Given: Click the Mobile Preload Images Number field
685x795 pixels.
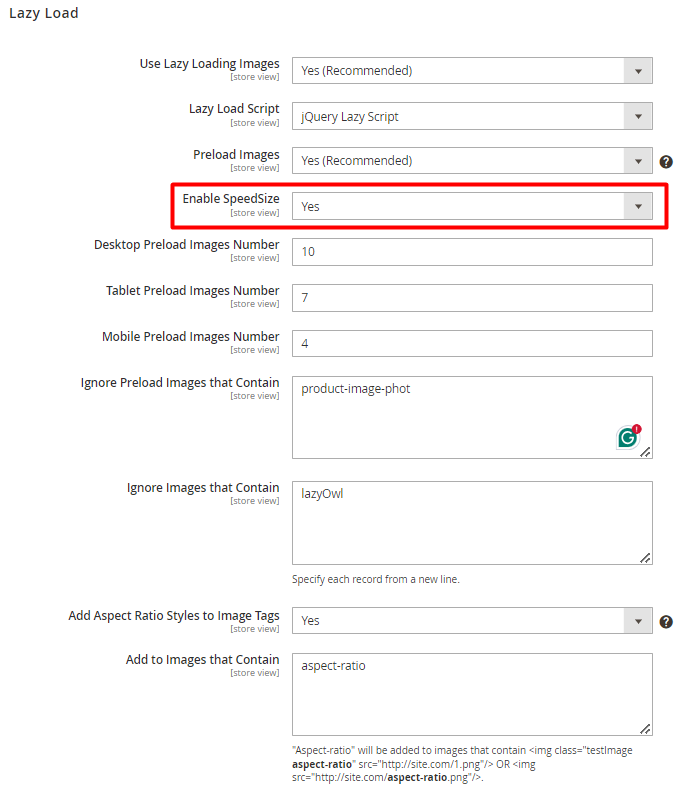Looking at the screenshot, I should click(472, 344).
